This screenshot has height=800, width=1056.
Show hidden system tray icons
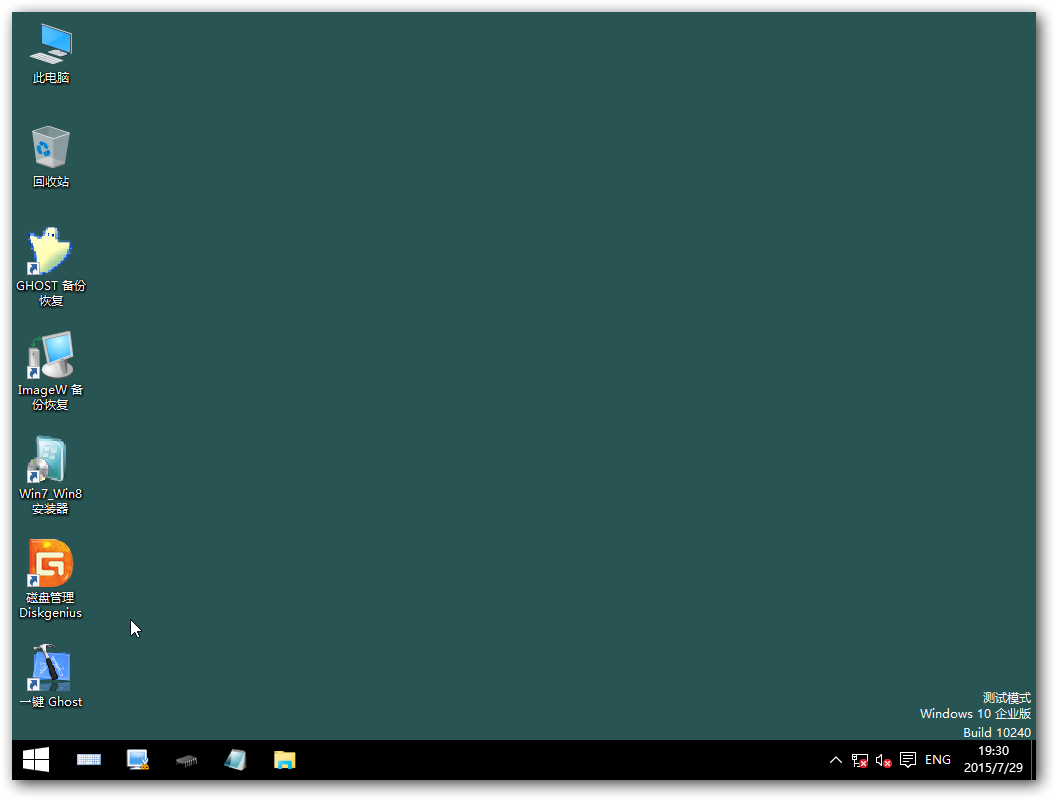click(x=836, y=760)
